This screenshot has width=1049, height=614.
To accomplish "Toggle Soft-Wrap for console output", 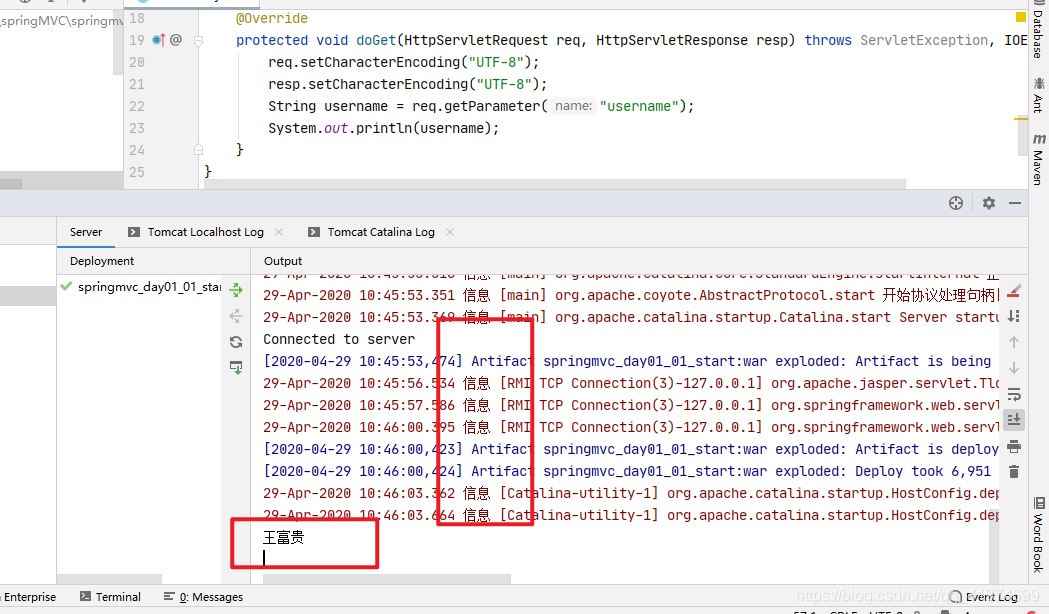I will (x=1014, y=394).
